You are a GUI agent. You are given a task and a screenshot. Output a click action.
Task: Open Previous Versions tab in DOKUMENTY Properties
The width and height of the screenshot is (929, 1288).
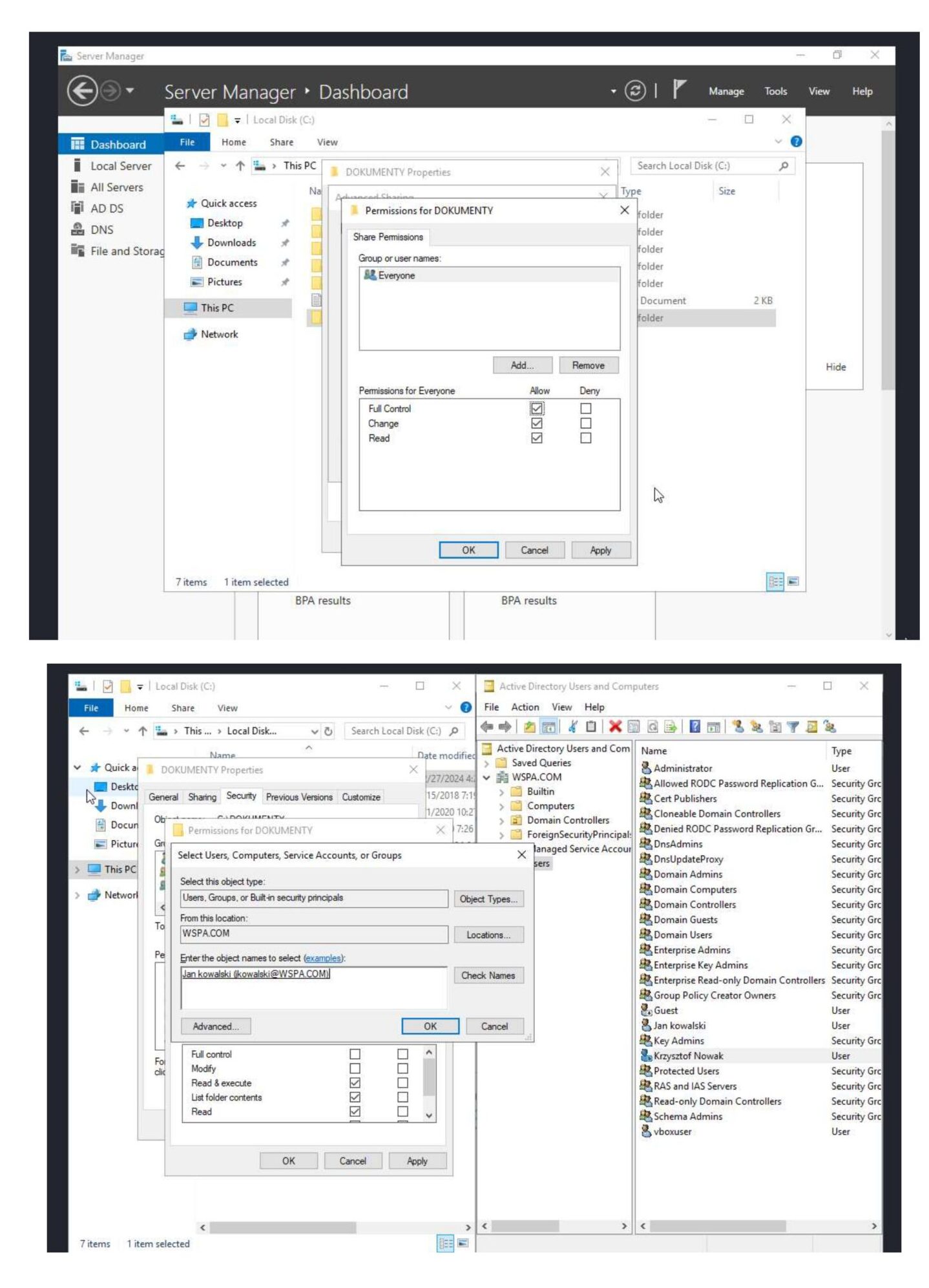[299, 797]
